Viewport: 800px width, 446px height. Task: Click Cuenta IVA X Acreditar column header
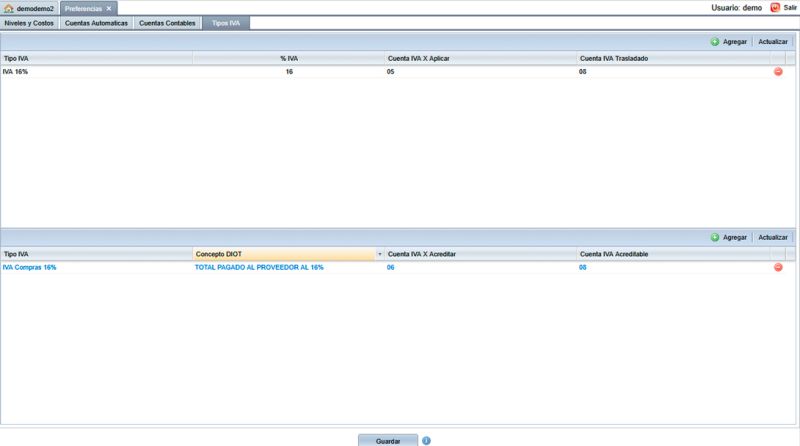(x=481, y=254)
